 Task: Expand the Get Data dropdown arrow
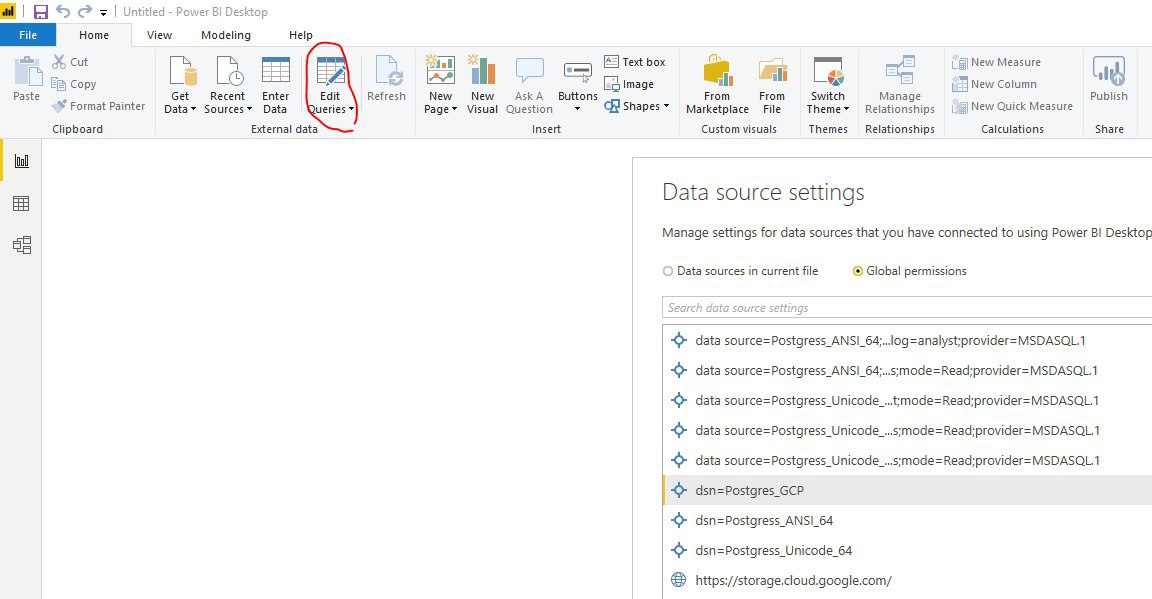[192, 110]
